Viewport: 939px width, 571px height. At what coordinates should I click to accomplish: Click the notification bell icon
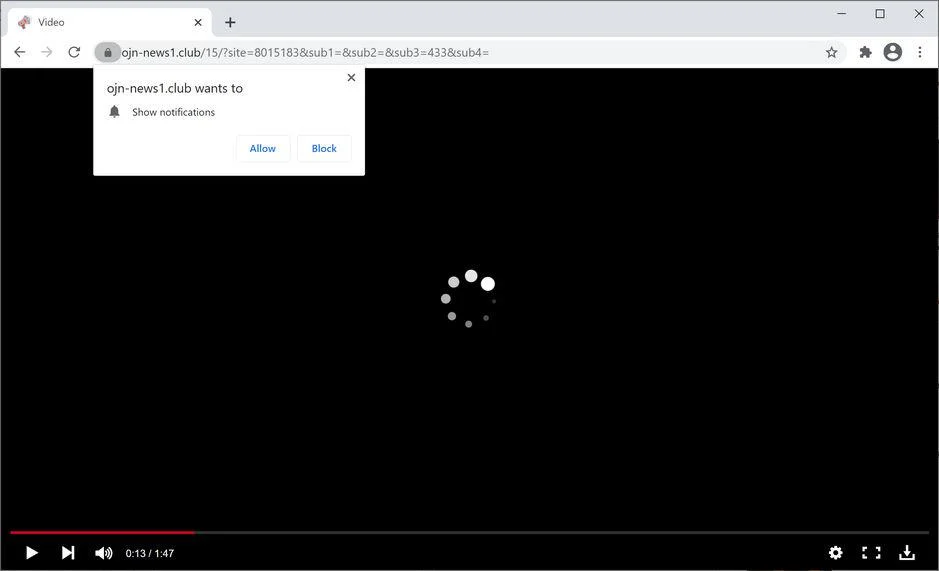(114, 112)
